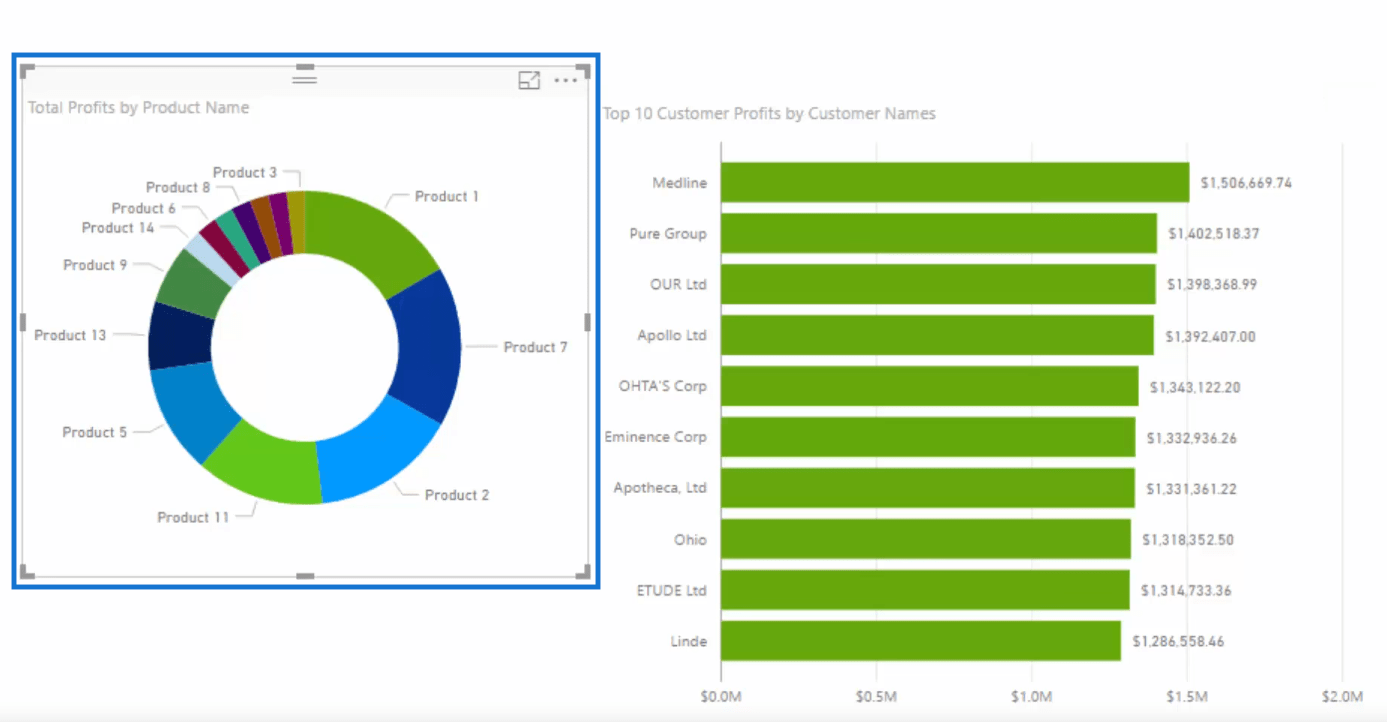
Task: Click the $2.0M x-axis tick label
Action: (x=1342, y=697)
